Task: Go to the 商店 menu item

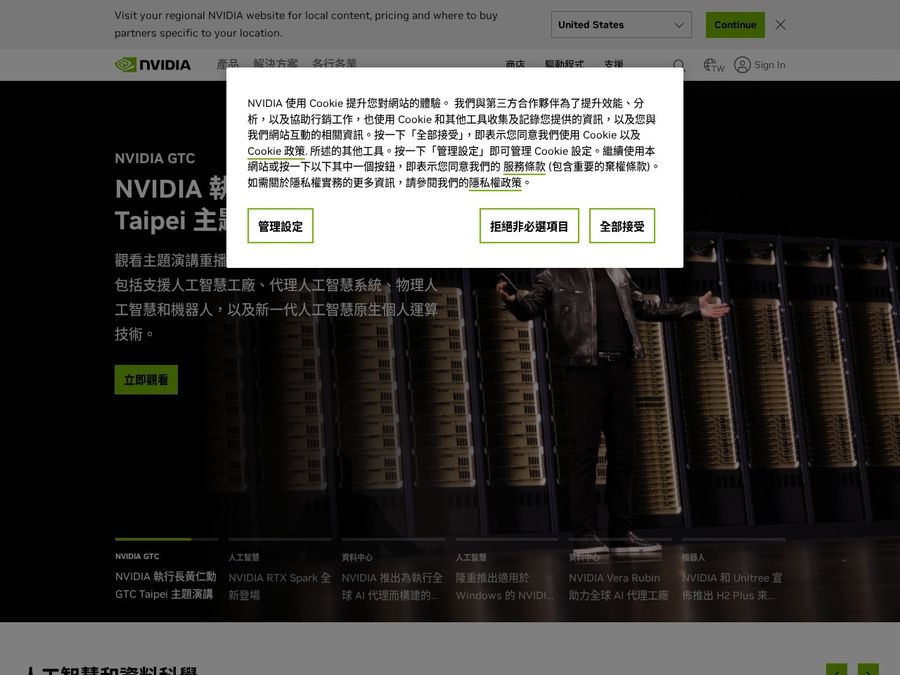Action: [x=515, y=64]
